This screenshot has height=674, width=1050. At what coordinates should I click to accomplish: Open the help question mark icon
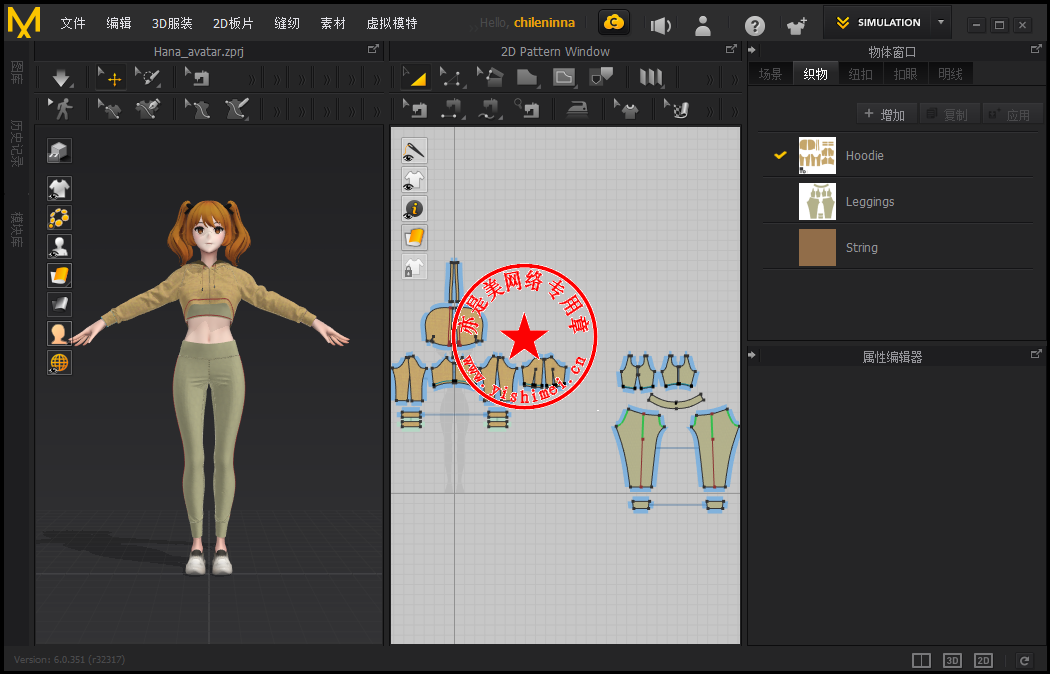(755, 25)
